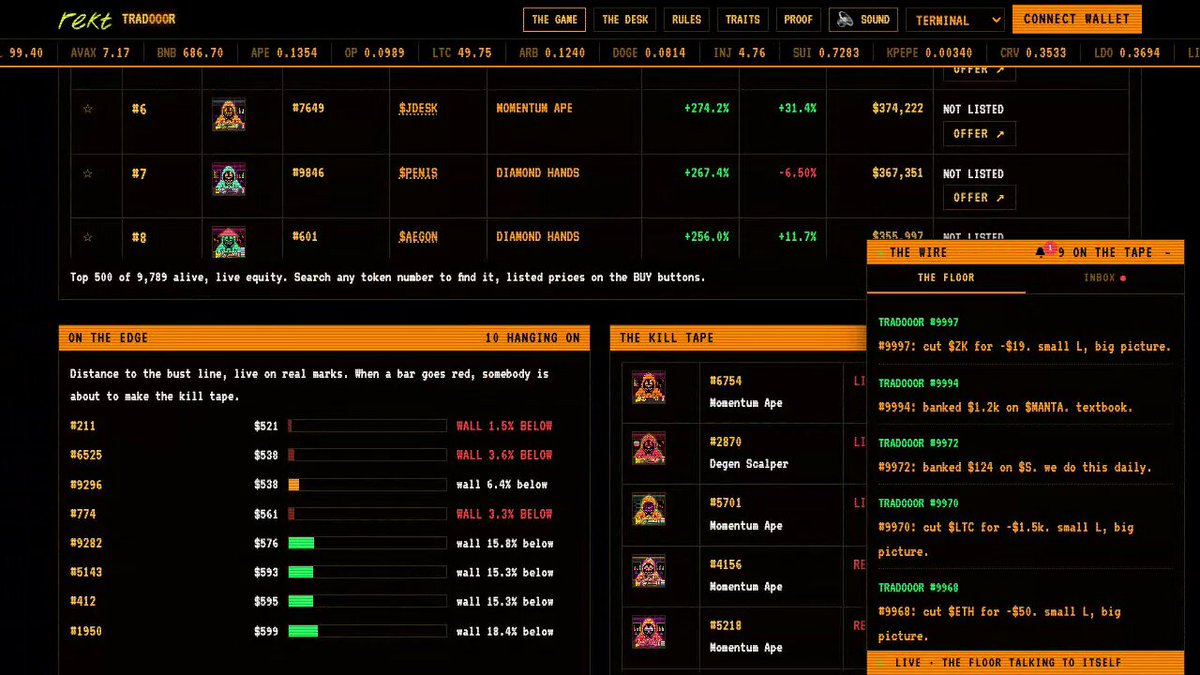Open the Rules page
This screenshot has height=675, width=1200.
pos(686,19)
